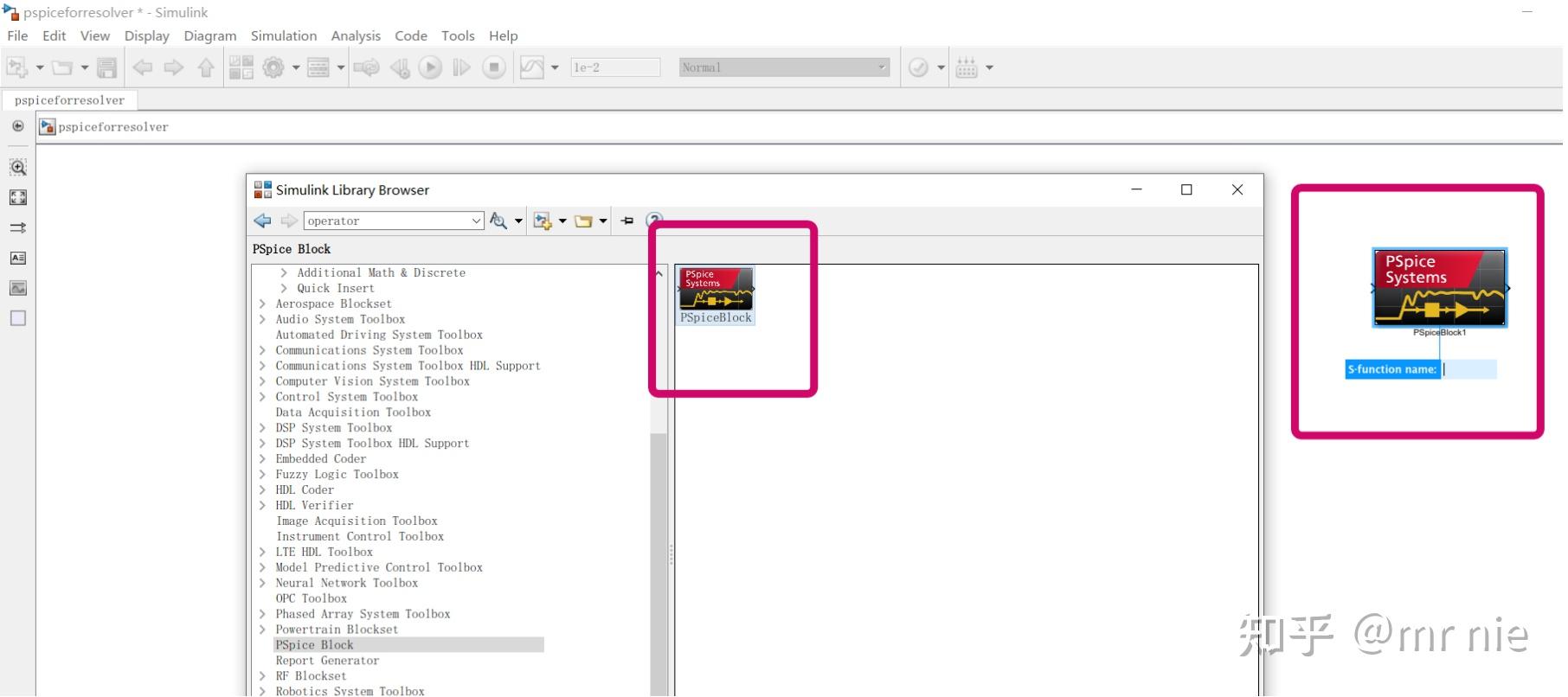Click the simulation stop time field 1e-2
1568x697 pixels.
615,67
